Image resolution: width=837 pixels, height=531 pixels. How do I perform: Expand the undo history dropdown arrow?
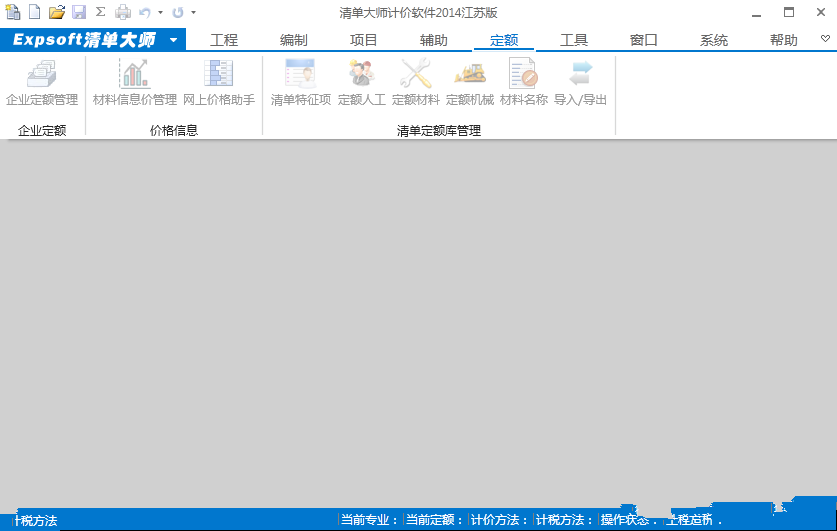[160, 12]
